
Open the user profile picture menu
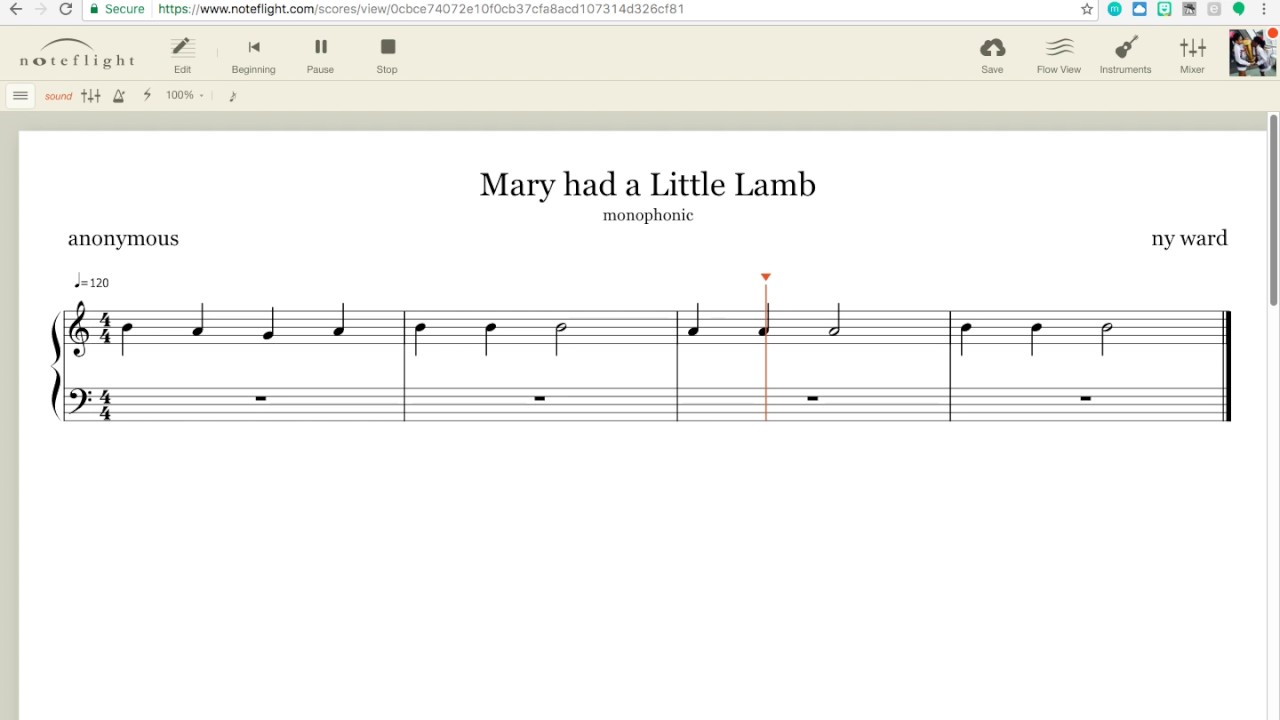(x=1252, y=53)
